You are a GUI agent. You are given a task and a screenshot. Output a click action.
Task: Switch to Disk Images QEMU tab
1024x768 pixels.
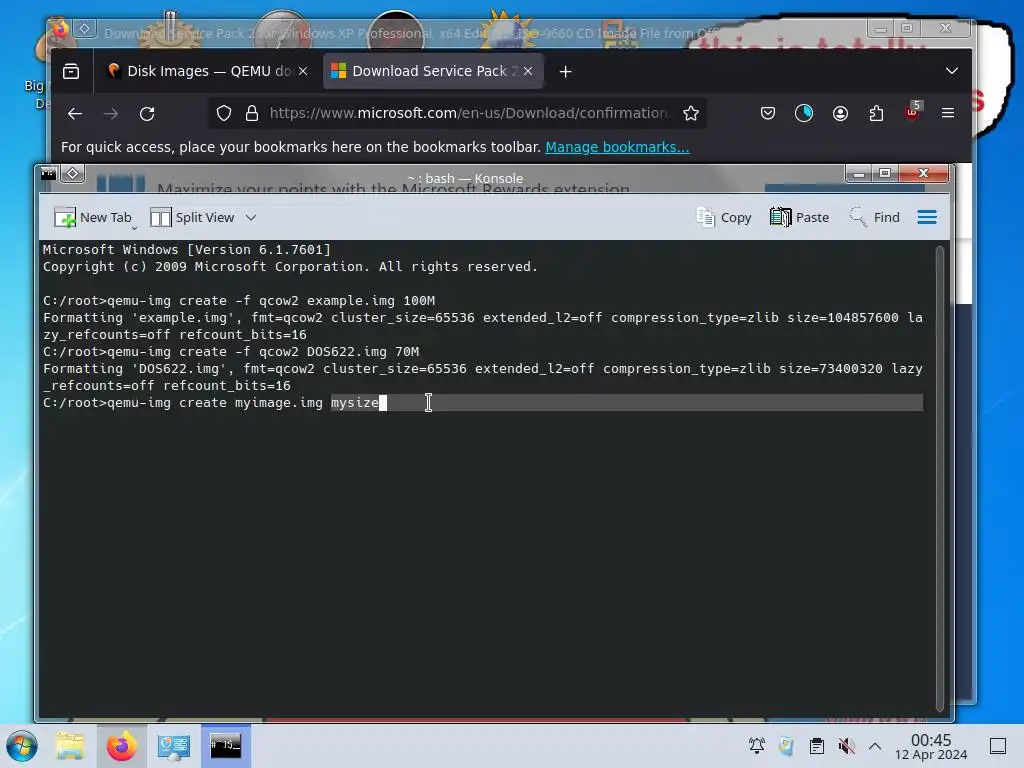click(x=206, y=71)
